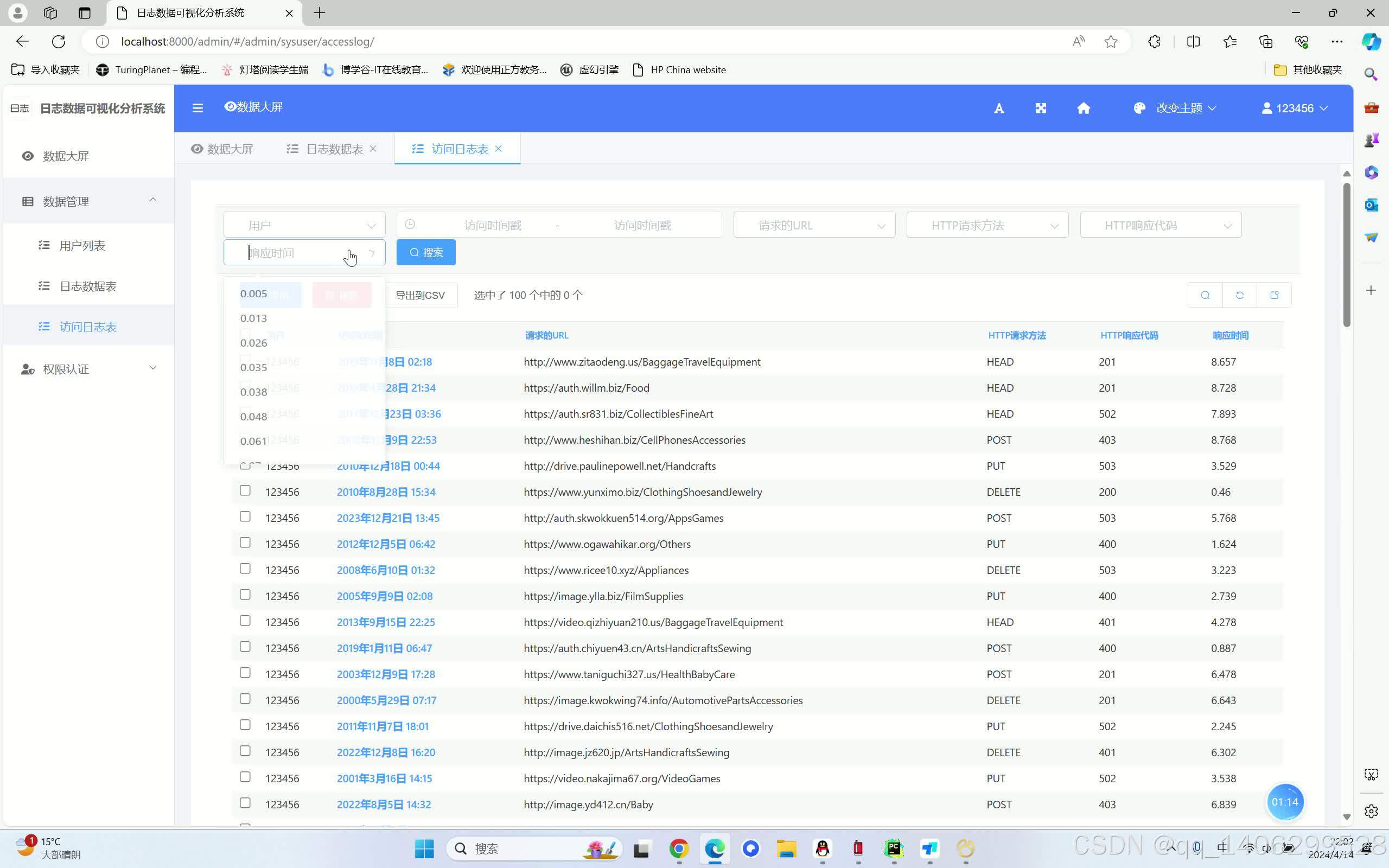The image size is (1389, 868).
Task: Go home via the house icon
Action: pos(1083,108)
